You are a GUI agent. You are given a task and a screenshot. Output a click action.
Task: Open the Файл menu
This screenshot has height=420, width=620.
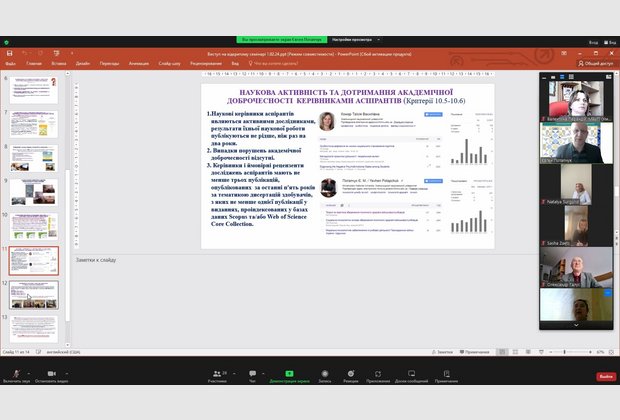11,63
